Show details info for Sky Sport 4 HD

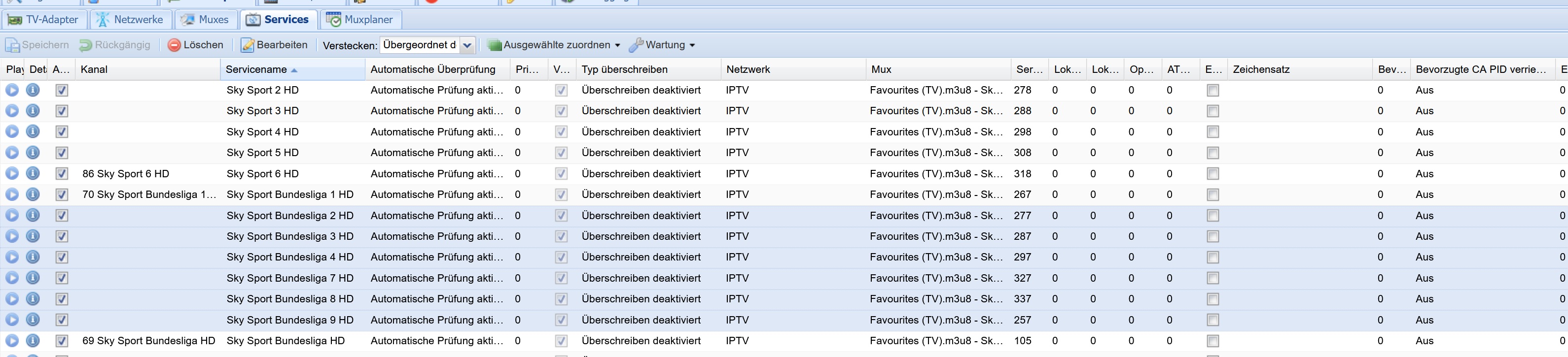(x=33, y=131)
